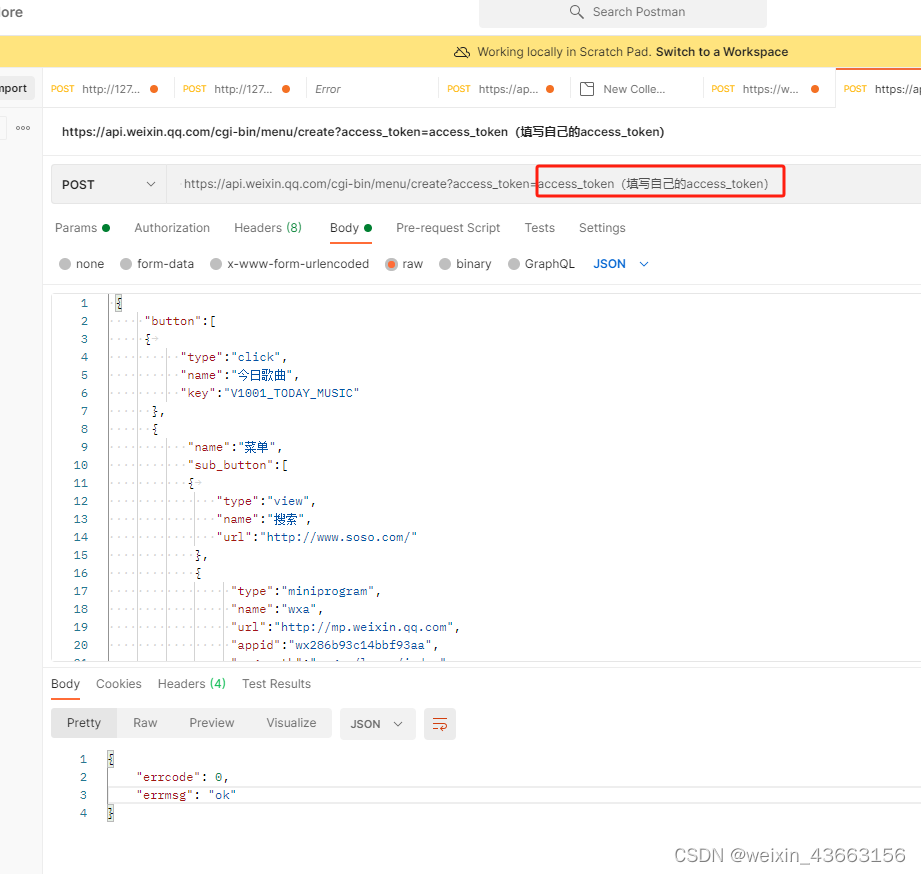Open the response JSON format dropdown
Image resolution: width=921 pixels, height=874 pixels.
click(377, 724)
